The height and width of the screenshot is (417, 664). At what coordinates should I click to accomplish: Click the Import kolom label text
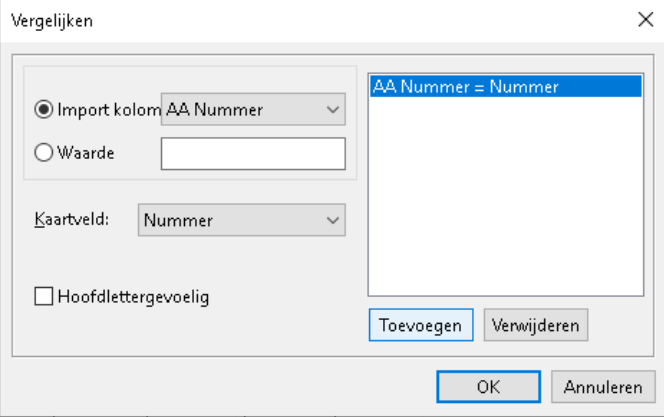coord(106,110)
